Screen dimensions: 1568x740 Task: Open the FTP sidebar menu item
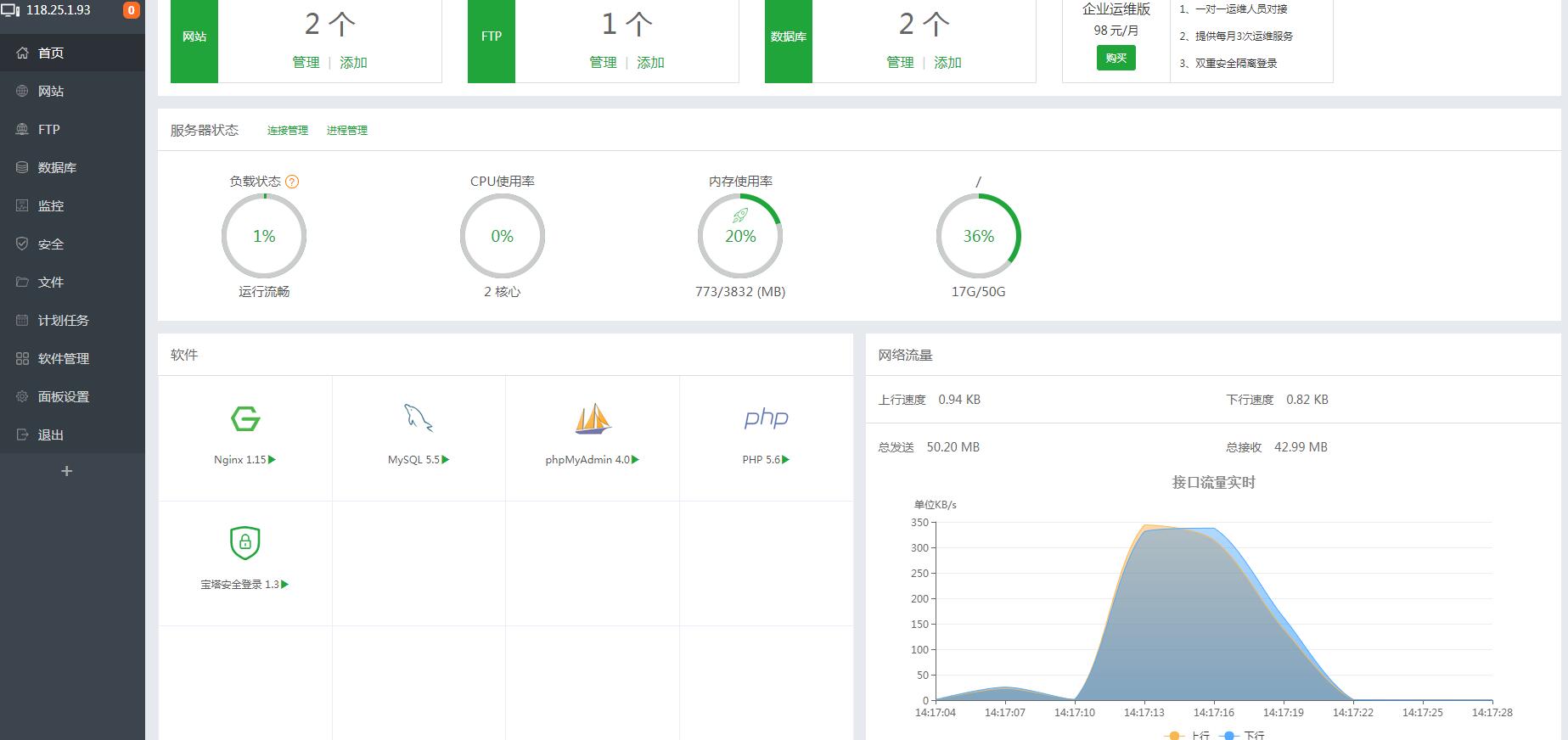[72, 129]
